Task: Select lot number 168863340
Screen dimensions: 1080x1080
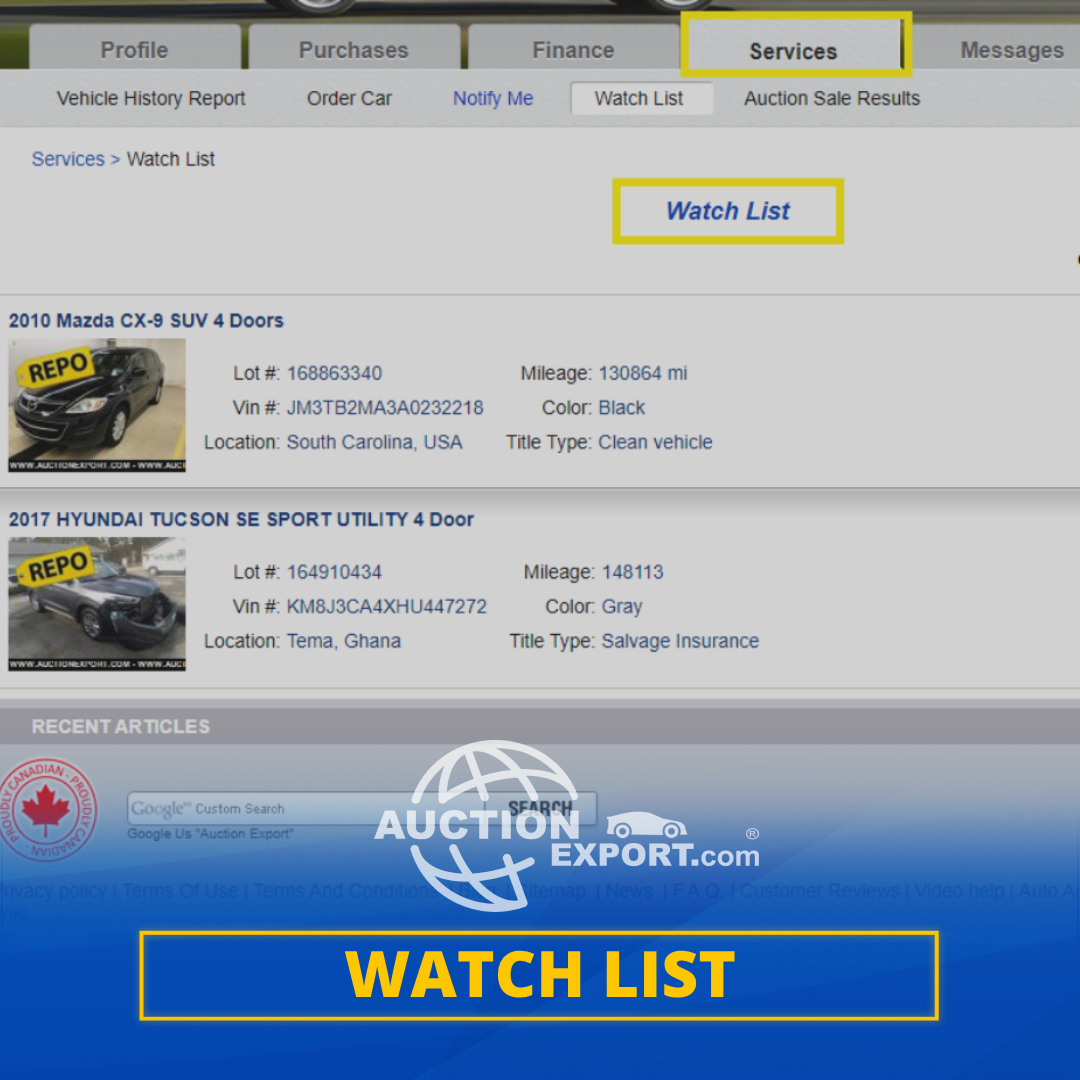Action: click(334, 373)
